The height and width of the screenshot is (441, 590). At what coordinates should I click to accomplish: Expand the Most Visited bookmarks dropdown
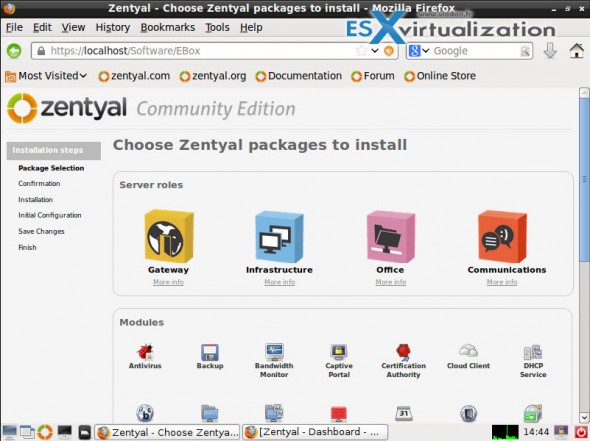point(46,76)
